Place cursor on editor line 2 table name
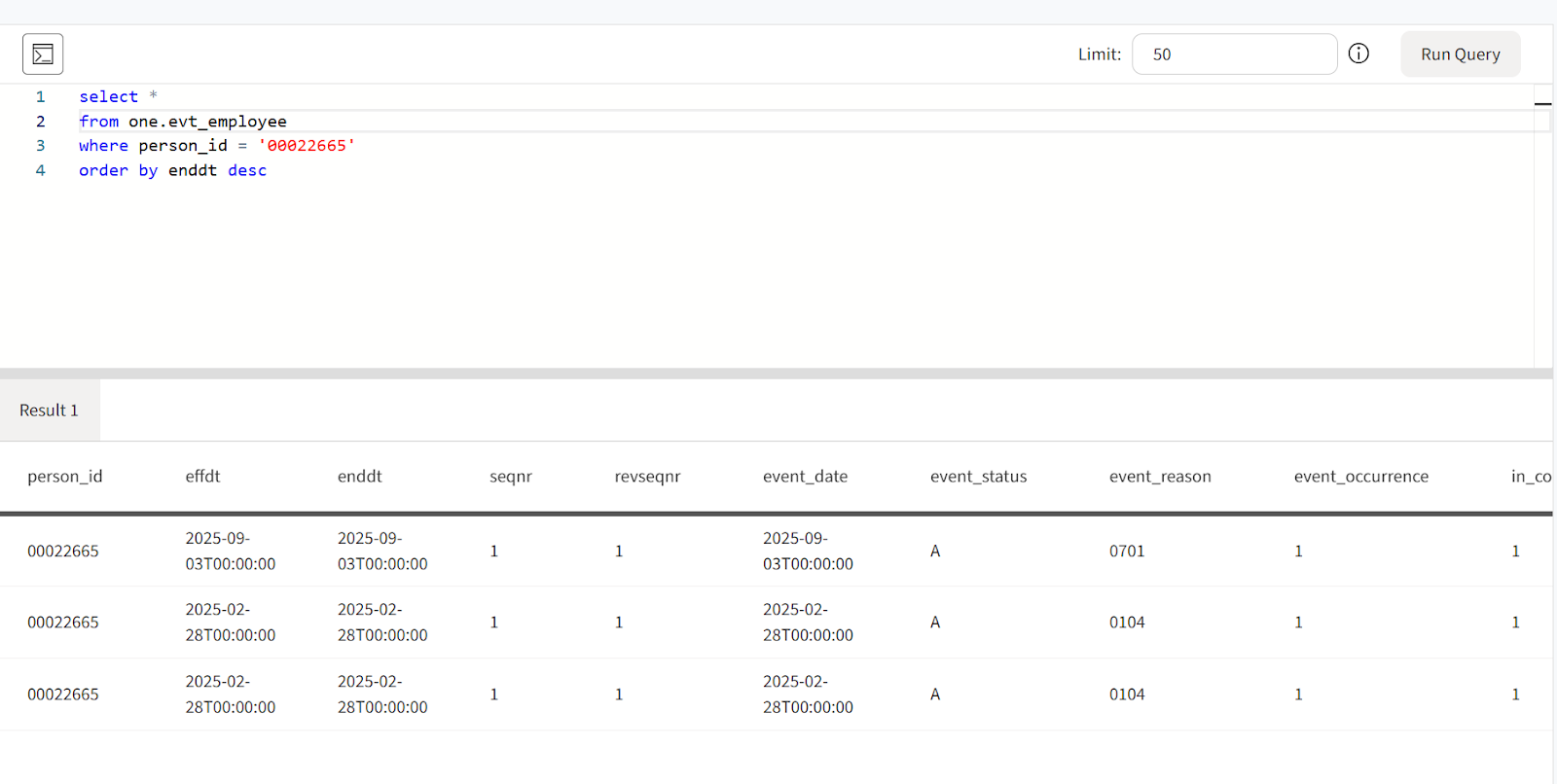1557x784 pixels. point(207,122)
